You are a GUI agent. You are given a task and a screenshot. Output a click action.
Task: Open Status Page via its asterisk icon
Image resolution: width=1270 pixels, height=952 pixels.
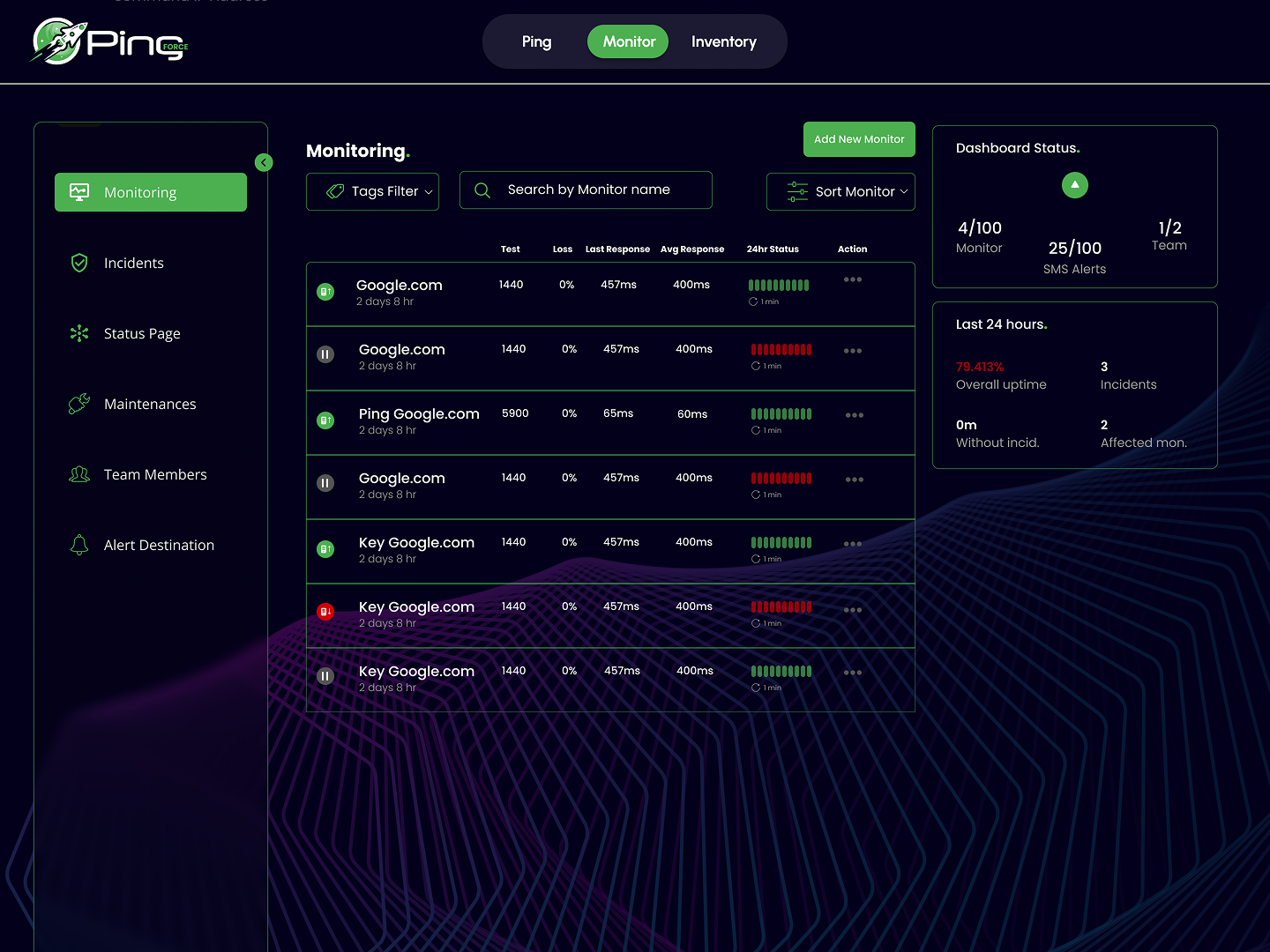coord(79,333)
